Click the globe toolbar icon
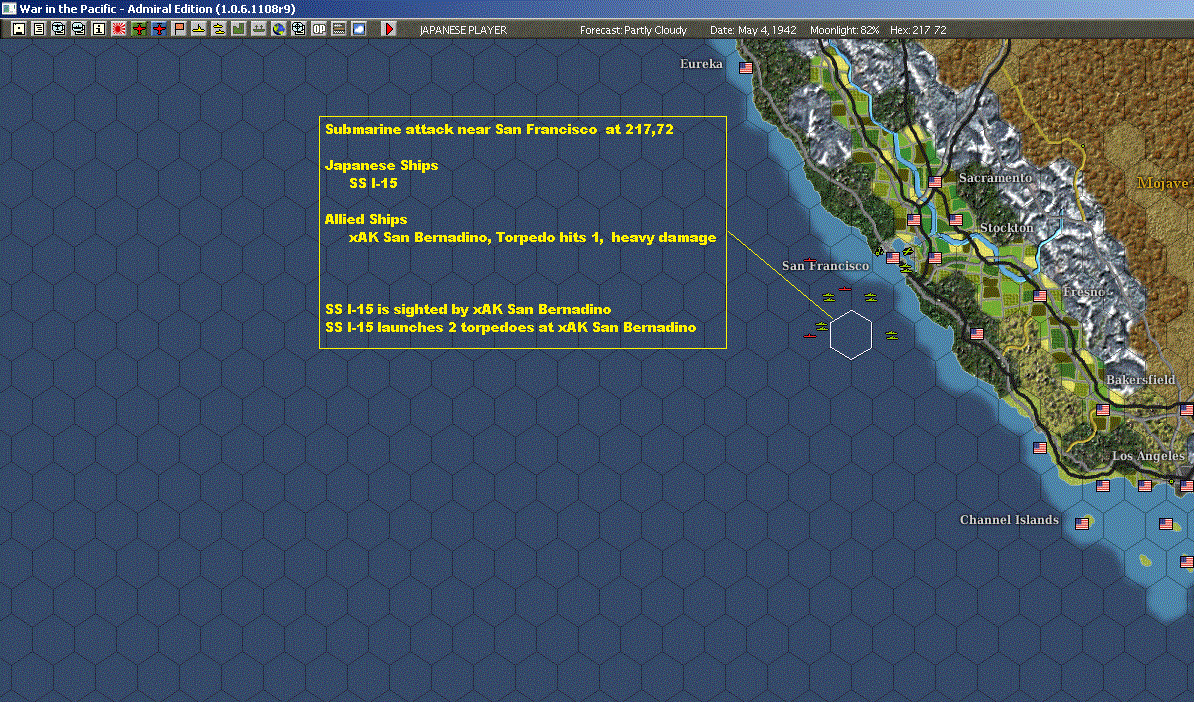This screenshot has height=702, width=1194. tap(279, 29)
